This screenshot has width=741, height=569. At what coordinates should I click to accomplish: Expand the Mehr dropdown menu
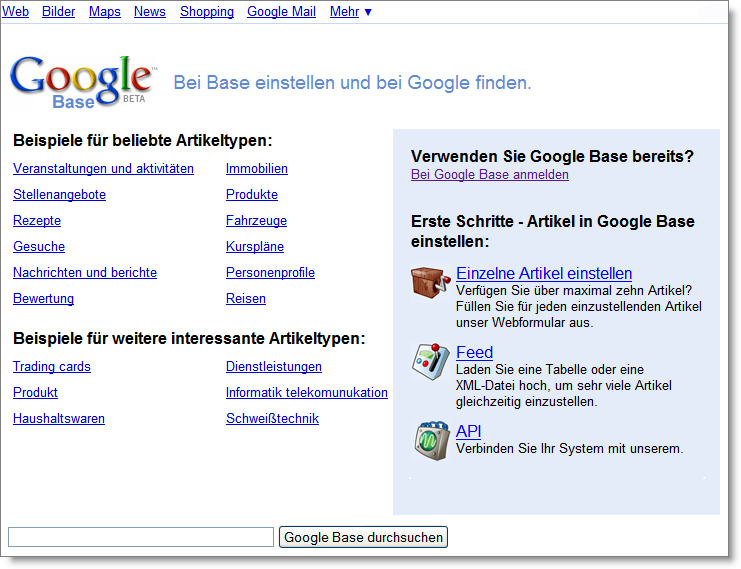point(351,11)
